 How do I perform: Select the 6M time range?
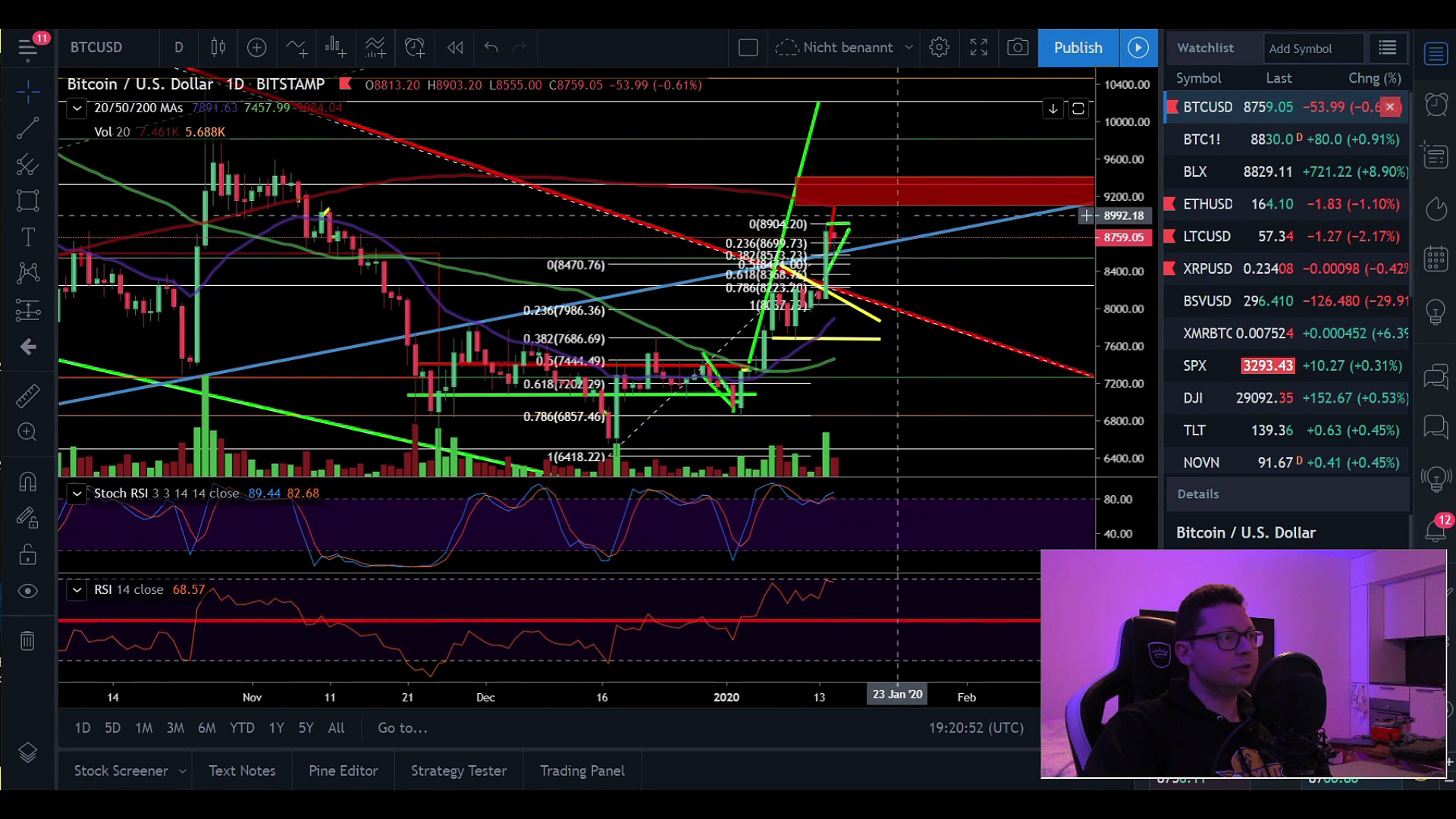(x=206, y=728)
